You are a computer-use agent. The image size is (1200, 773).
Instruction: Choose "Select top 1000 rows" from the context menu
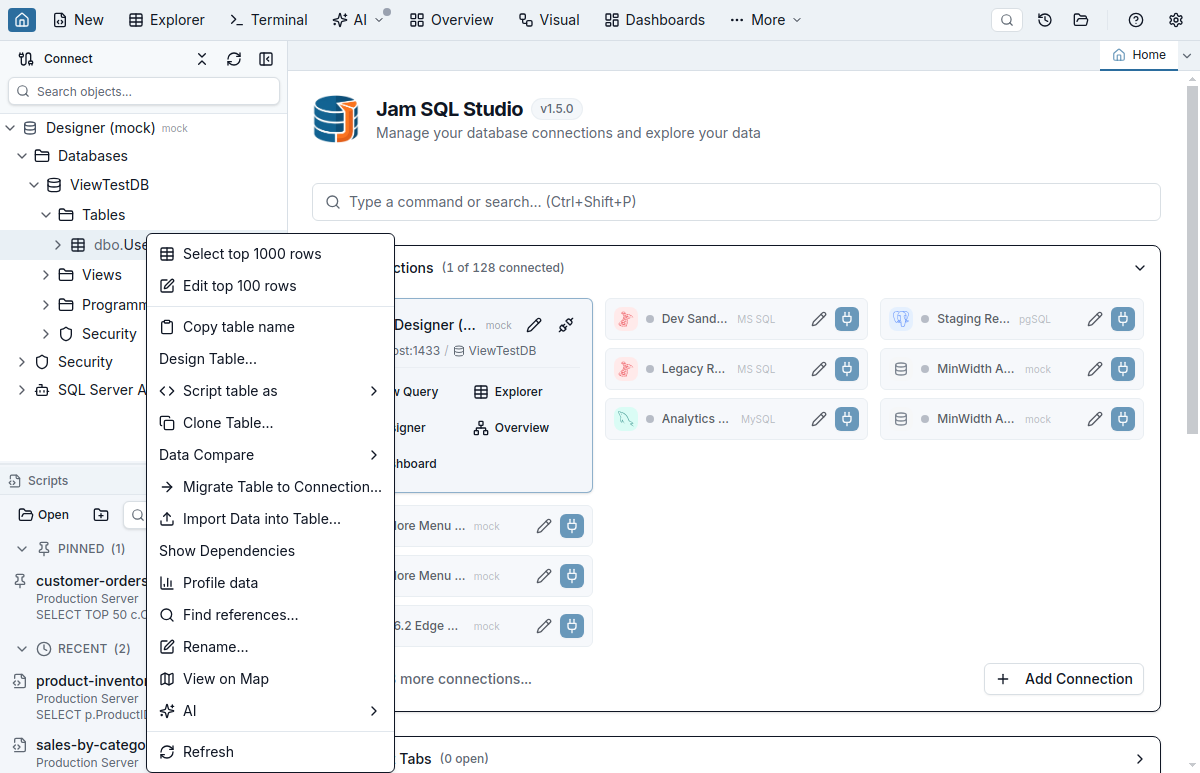270,254
